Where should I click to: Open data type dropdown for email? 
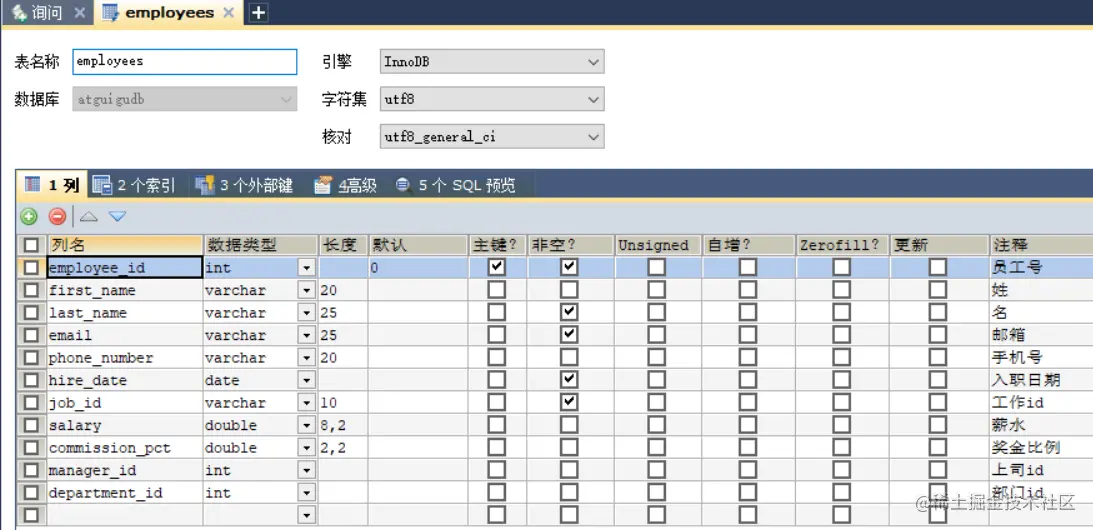(x=306, y=335)
